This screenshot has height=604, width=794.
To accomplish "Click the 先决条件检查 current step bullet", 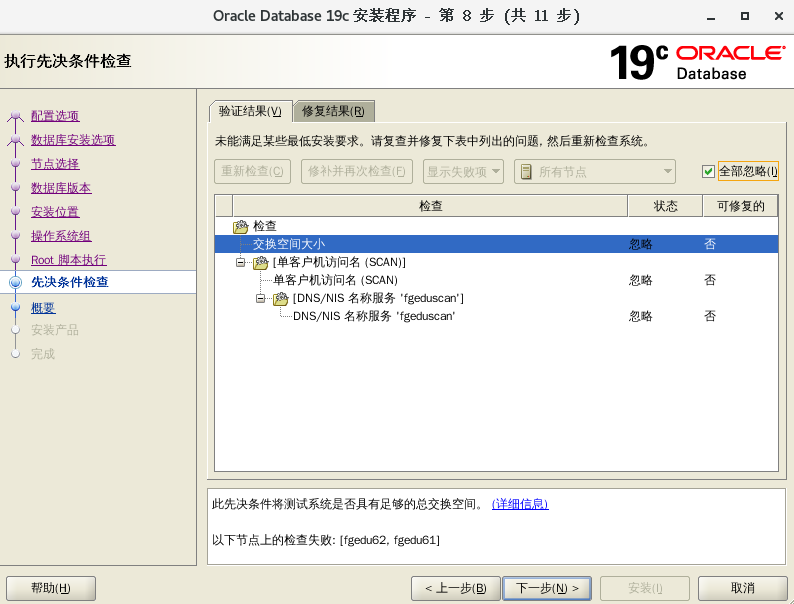I will (x=16, y=282).
